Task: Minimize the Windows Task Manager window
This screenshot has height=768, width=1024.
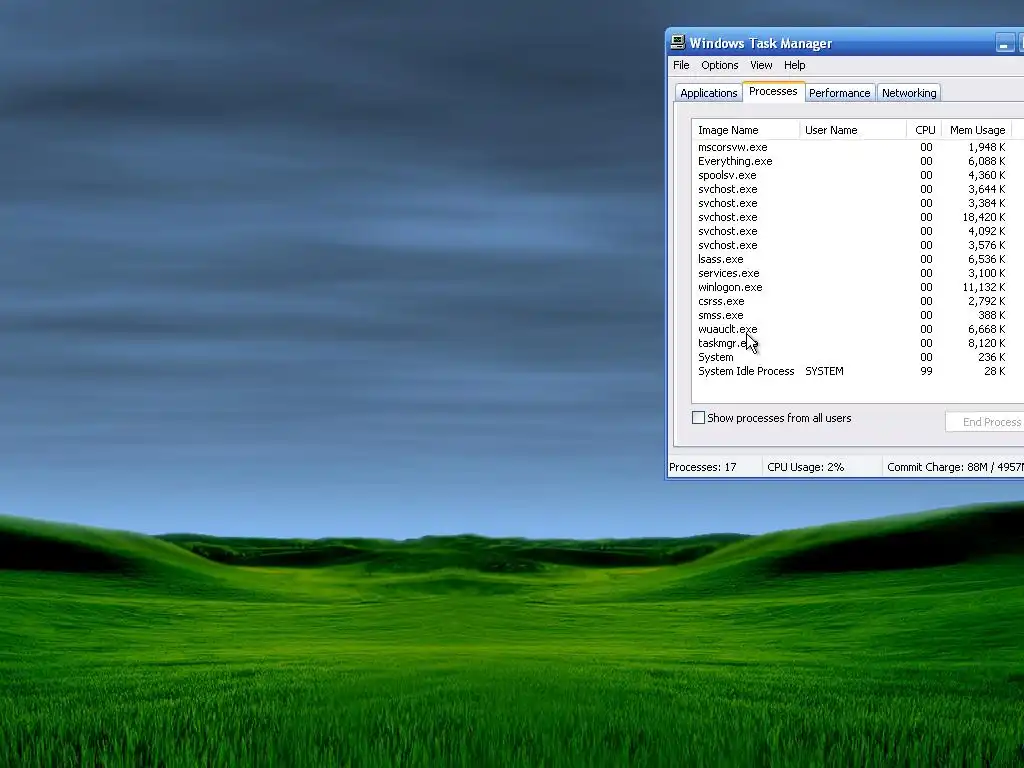Action: [x=1005, y=44]
